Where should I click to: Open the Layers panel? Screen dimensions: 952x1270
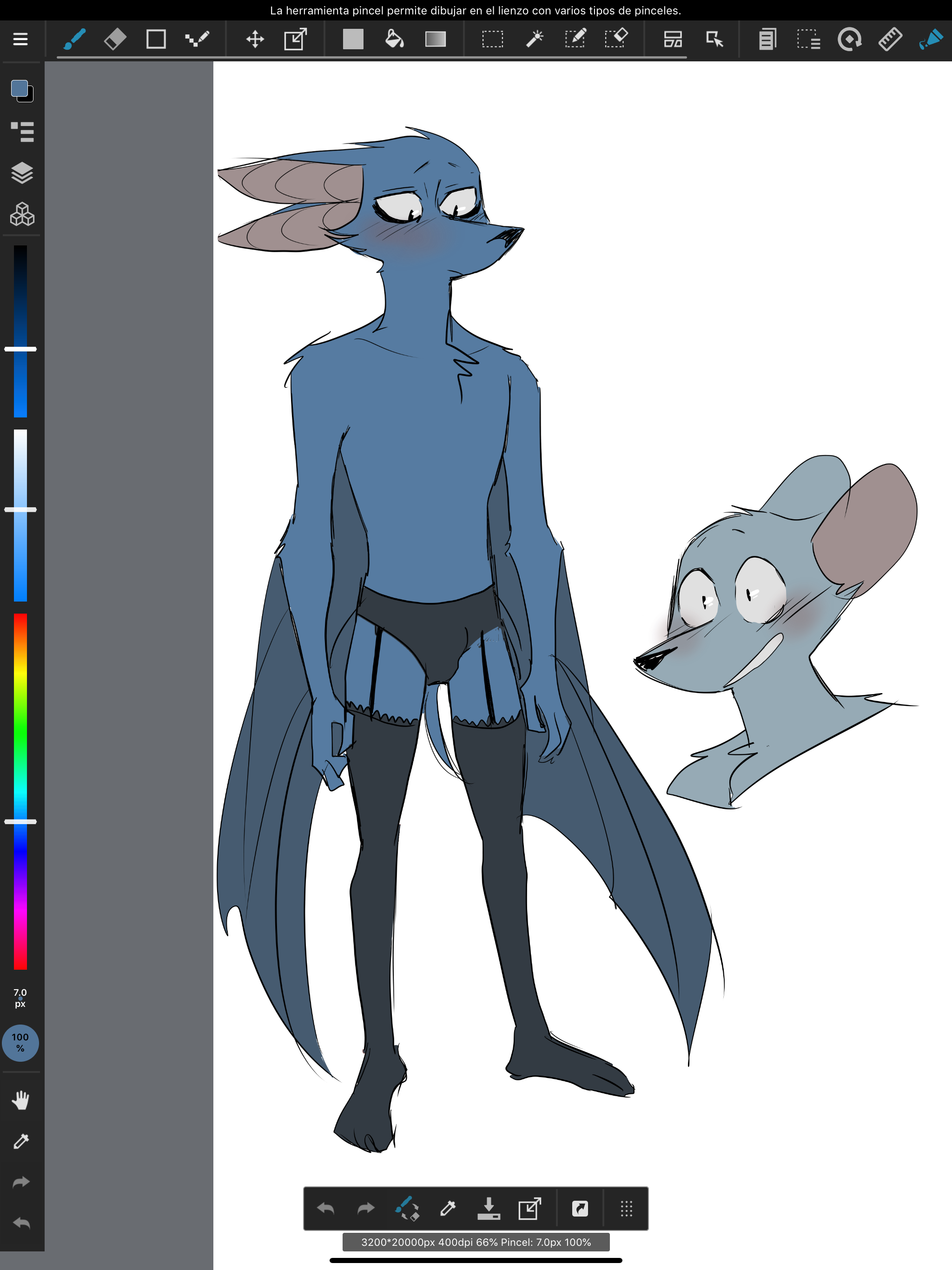22,173
